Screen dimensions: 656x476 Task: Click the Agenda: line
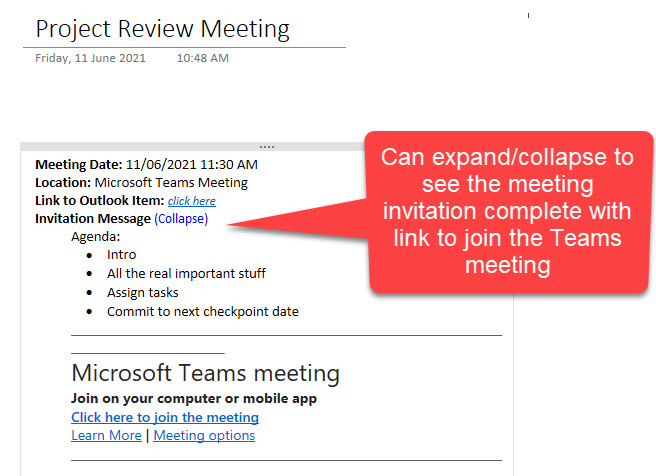(96, 237)
